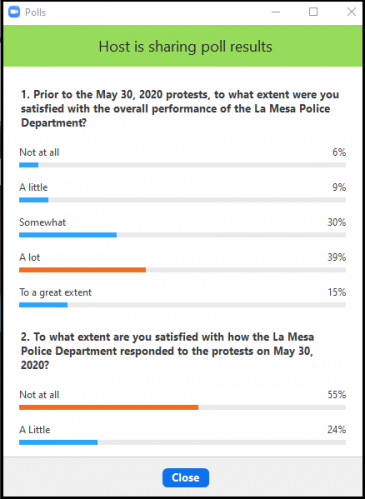The image size is (365, 499).
Task: Click the 'A Little' 24% result bar
Action: tap(182, 442)
